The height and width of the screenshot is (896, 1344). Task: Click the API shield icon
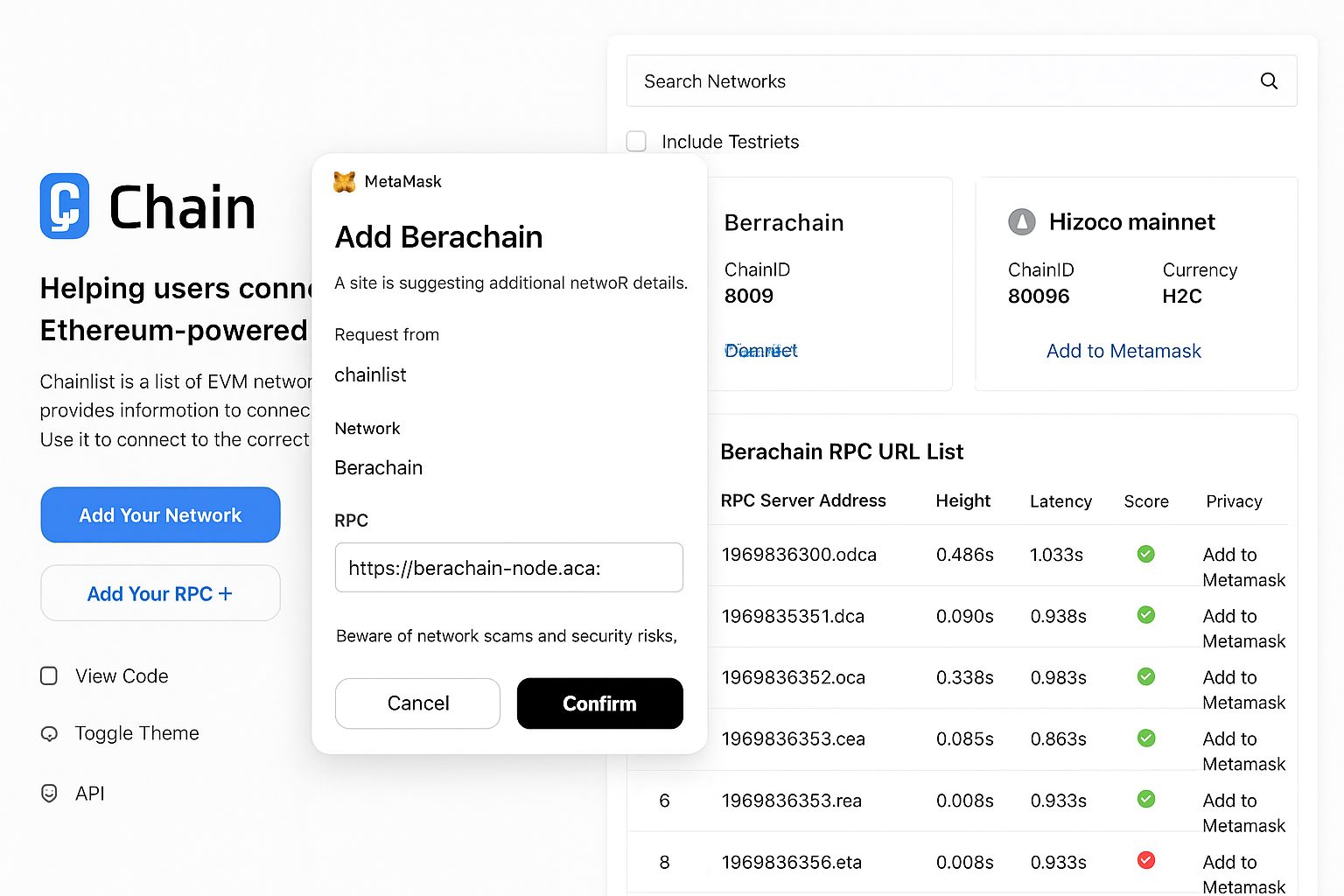tap(49, 794)
